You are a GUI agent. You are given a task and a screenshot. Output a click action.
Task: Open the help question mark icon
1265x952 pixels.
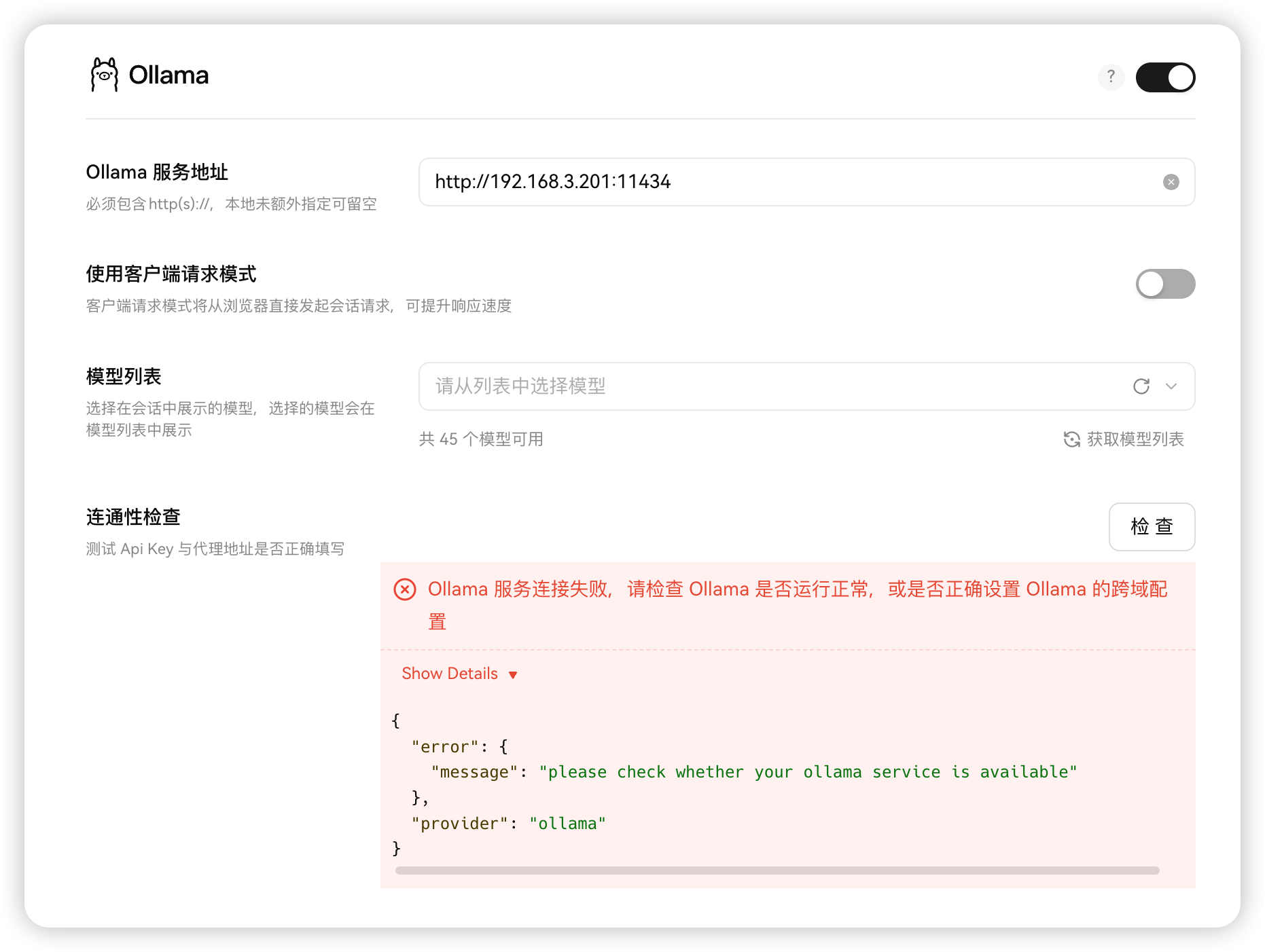1111,77
